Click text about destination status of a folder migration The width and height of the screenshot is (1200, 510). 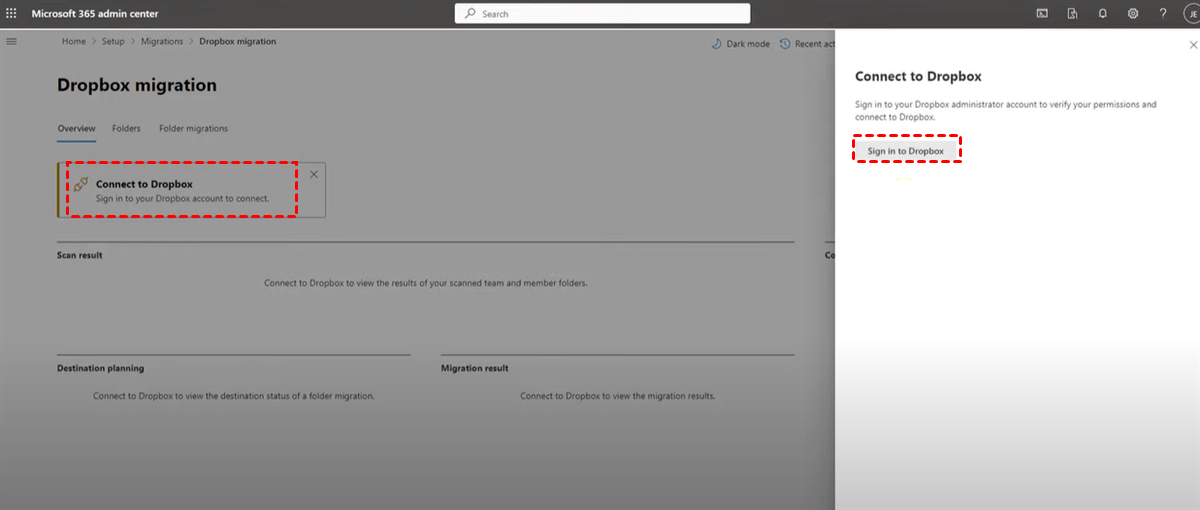click(234, 396)
